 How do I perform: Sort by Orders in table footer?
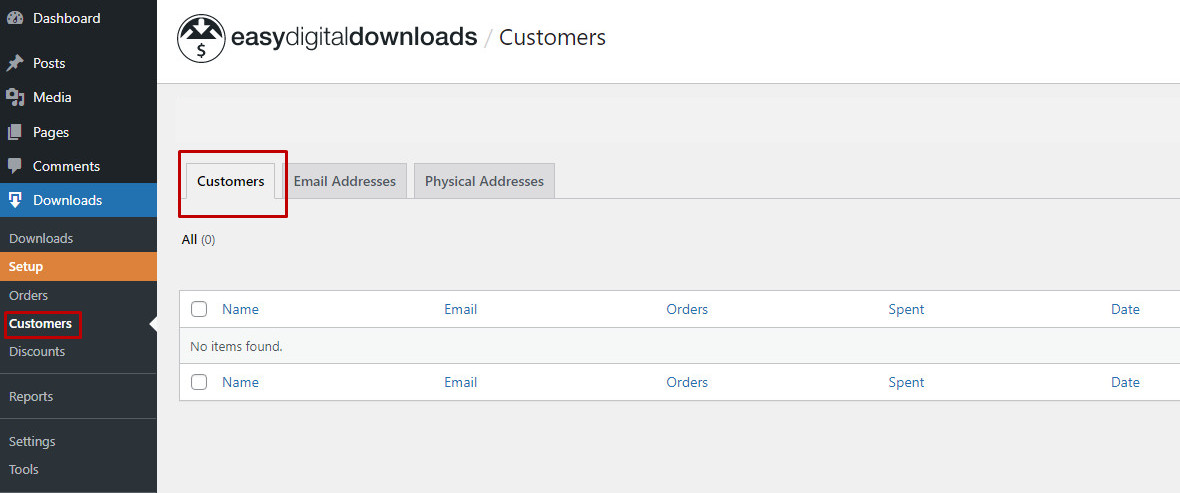687,382
